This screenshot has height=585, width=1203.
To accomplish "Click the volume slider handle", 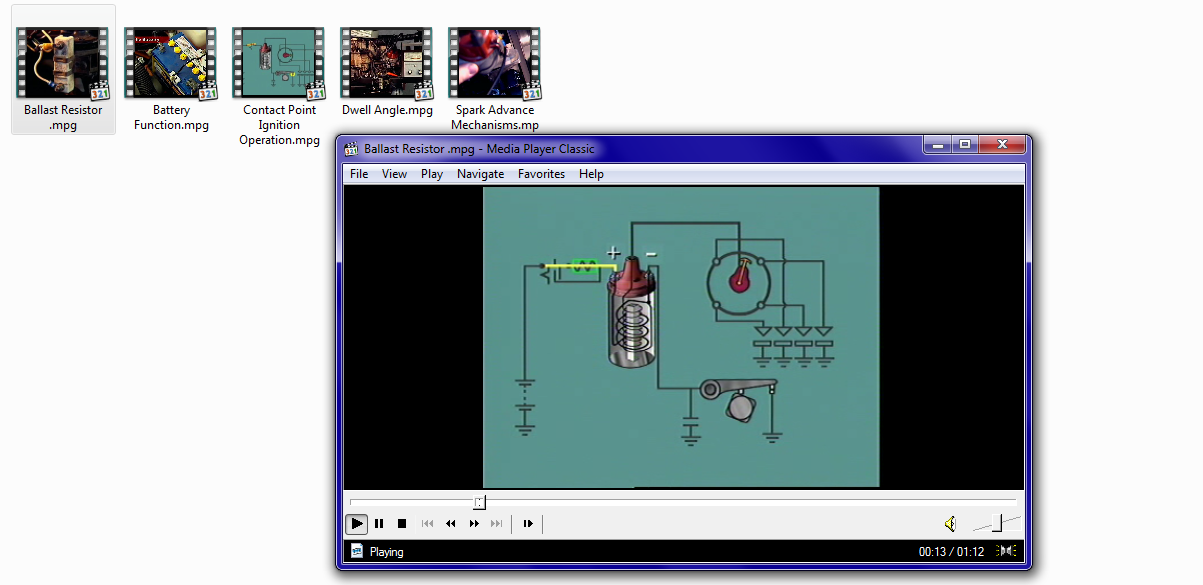I will coord(997,523).
